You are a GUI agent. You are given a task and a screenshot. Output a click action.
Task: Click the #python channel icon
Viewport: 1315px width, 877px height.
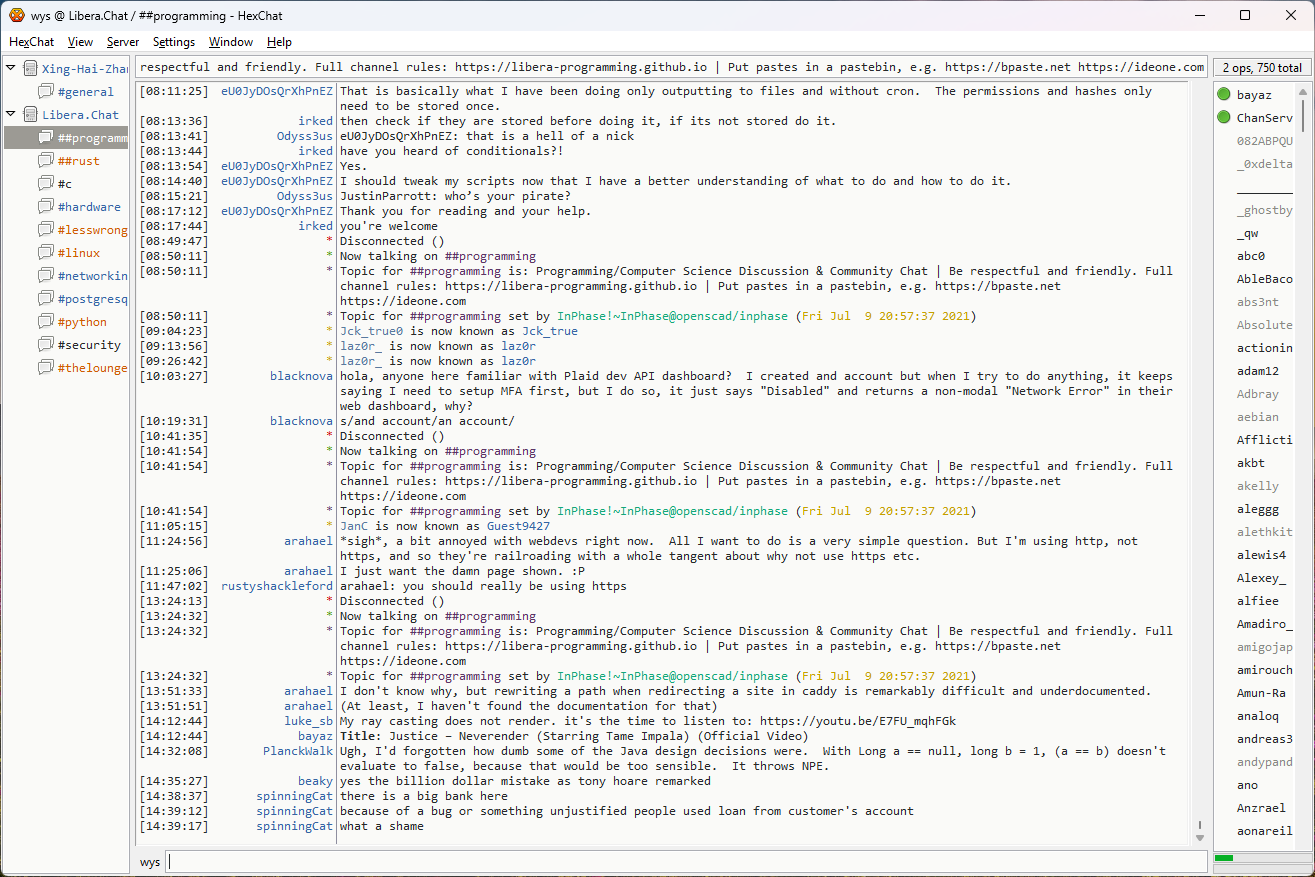(46, 321)
